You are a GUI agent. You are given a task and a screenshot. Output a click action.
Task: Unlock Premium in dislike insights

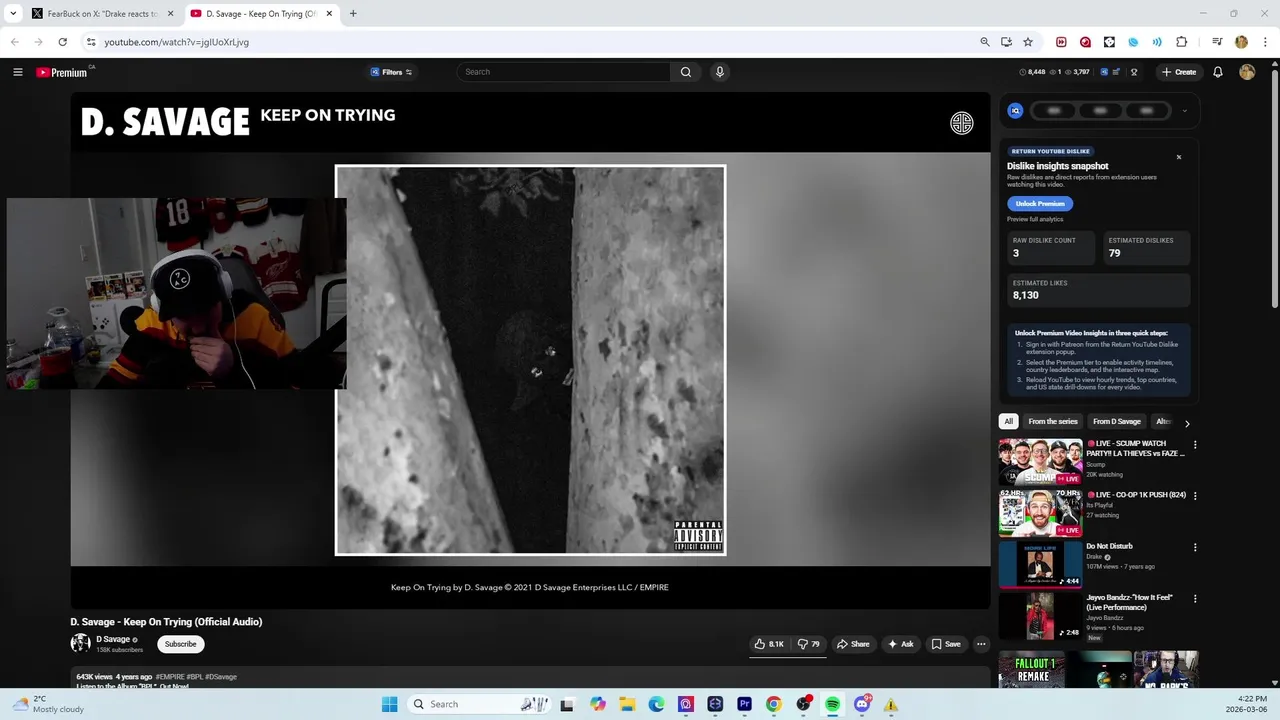[1040, 203]
